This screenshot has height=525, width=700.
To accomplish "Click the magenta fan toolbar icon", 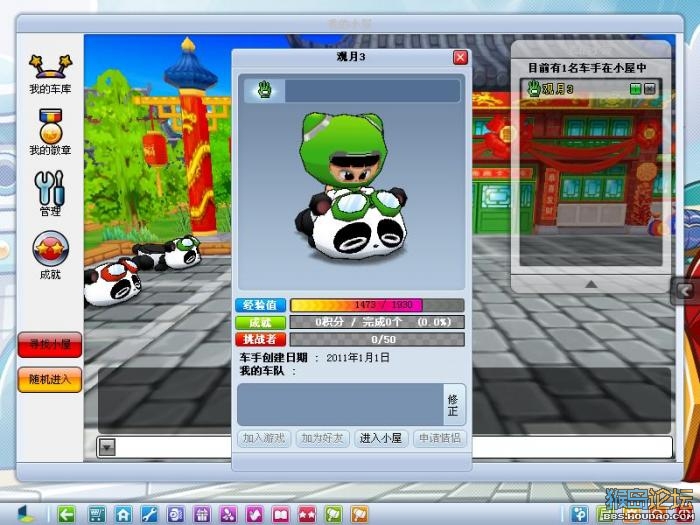I will point(228,514).
